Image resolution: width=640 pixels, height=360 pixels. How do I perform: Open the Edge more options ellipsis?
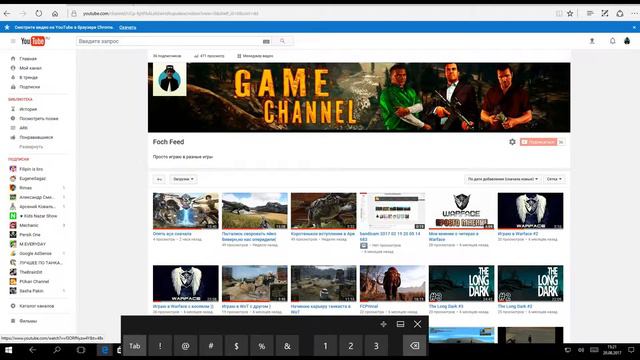[x=635, y=13]
